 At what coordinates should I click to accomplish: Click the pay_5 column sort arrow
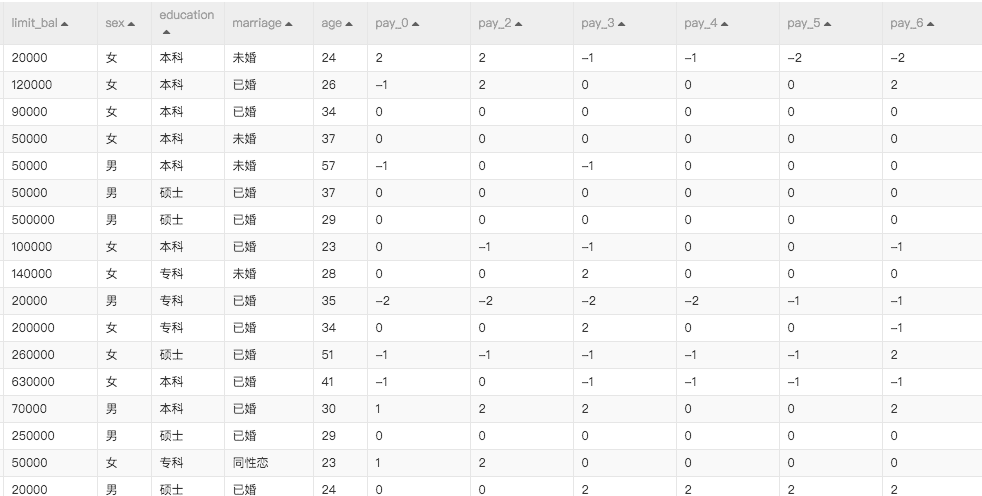pos(827,24)
